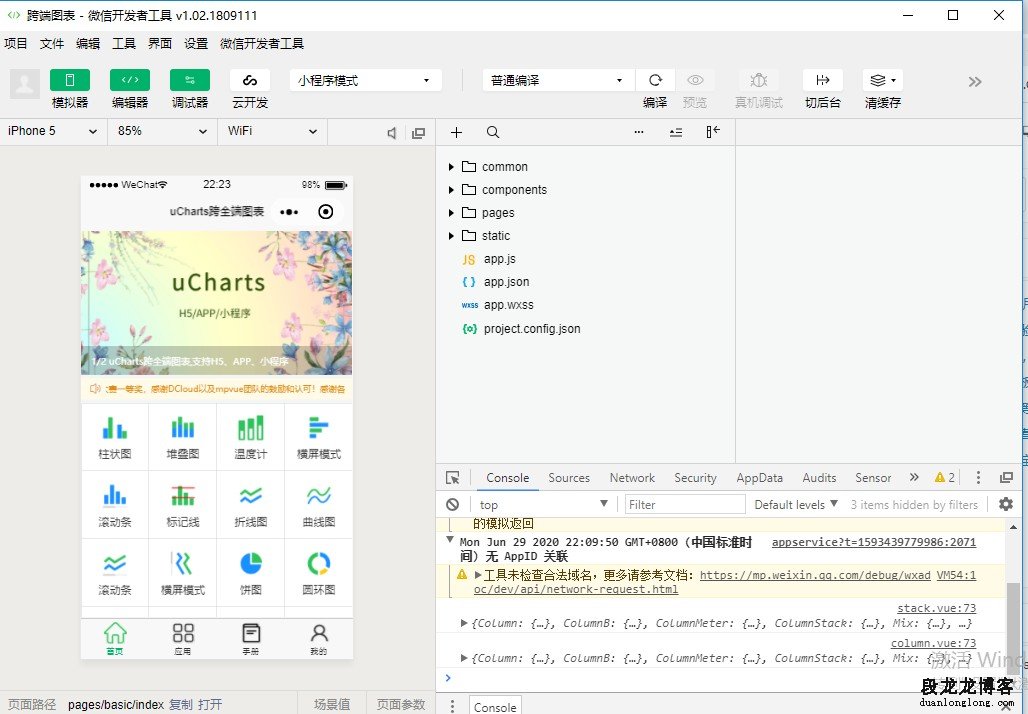1028x714 pixels.
Task: Detach the simulator into separate window
Action: tap(418, 133)
